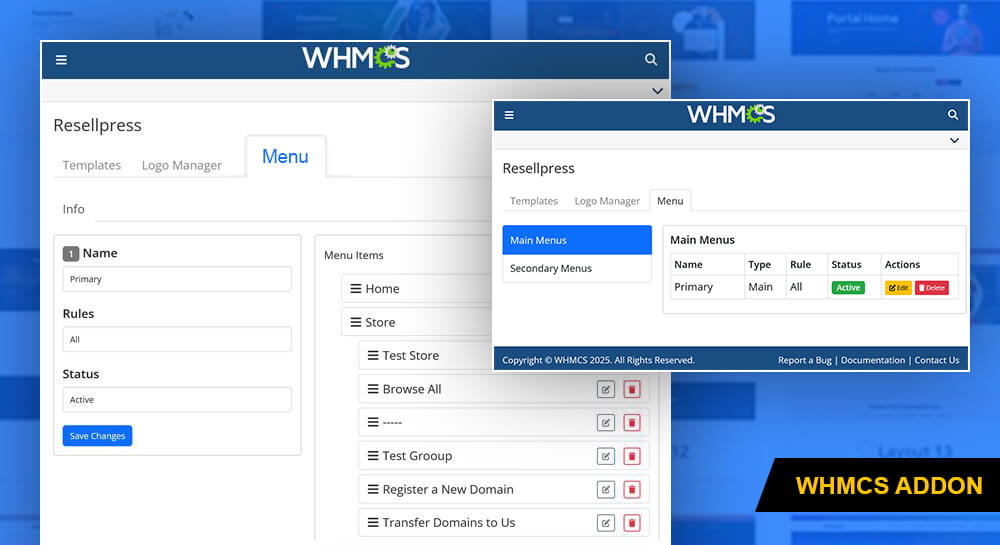This screenshot has height=545, width=1000.
Task: Open the Rules dropdown showing All
Action: pos(177,339)
